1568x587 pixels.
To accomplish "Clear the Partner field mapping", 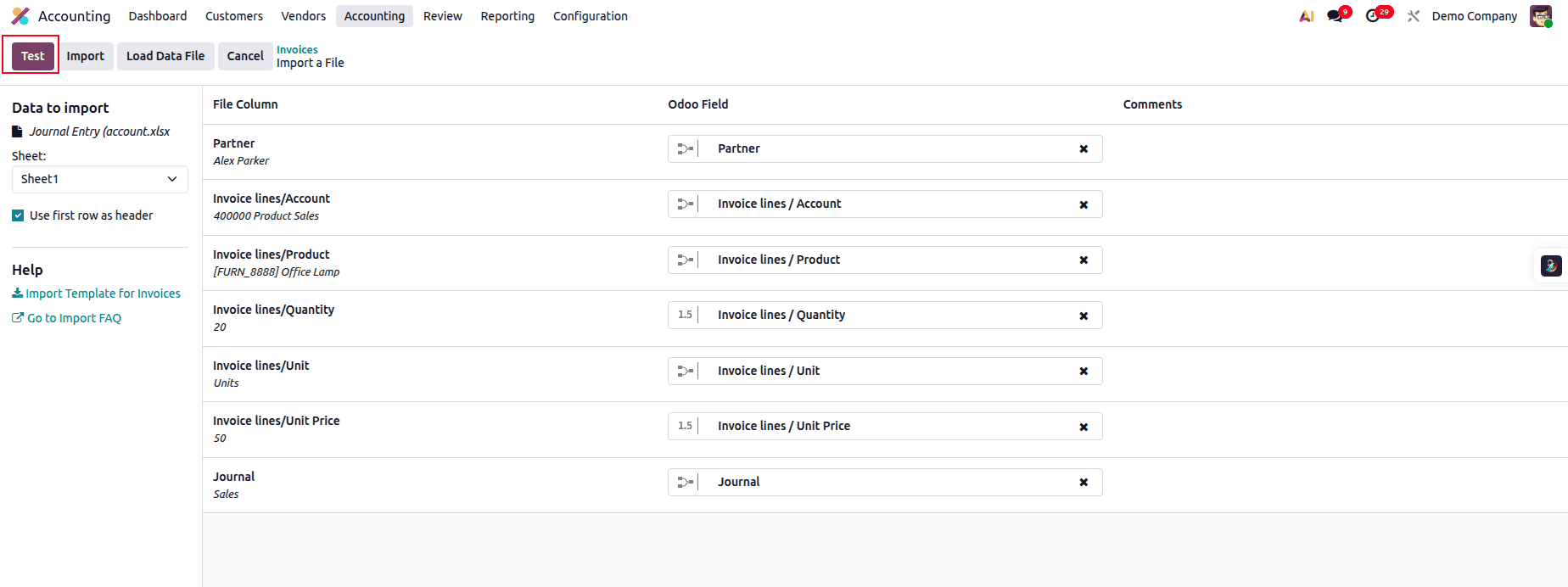I will tap(1084, 149).
